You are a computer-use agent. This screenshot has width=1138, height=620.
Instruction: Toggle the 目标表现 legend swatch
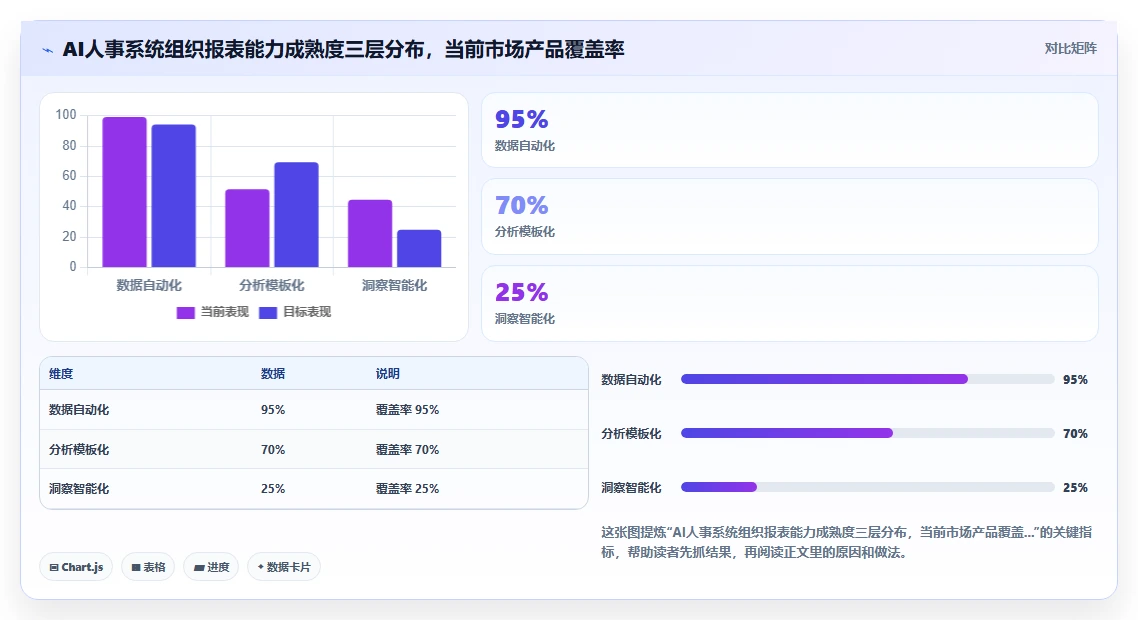point(268,312)
